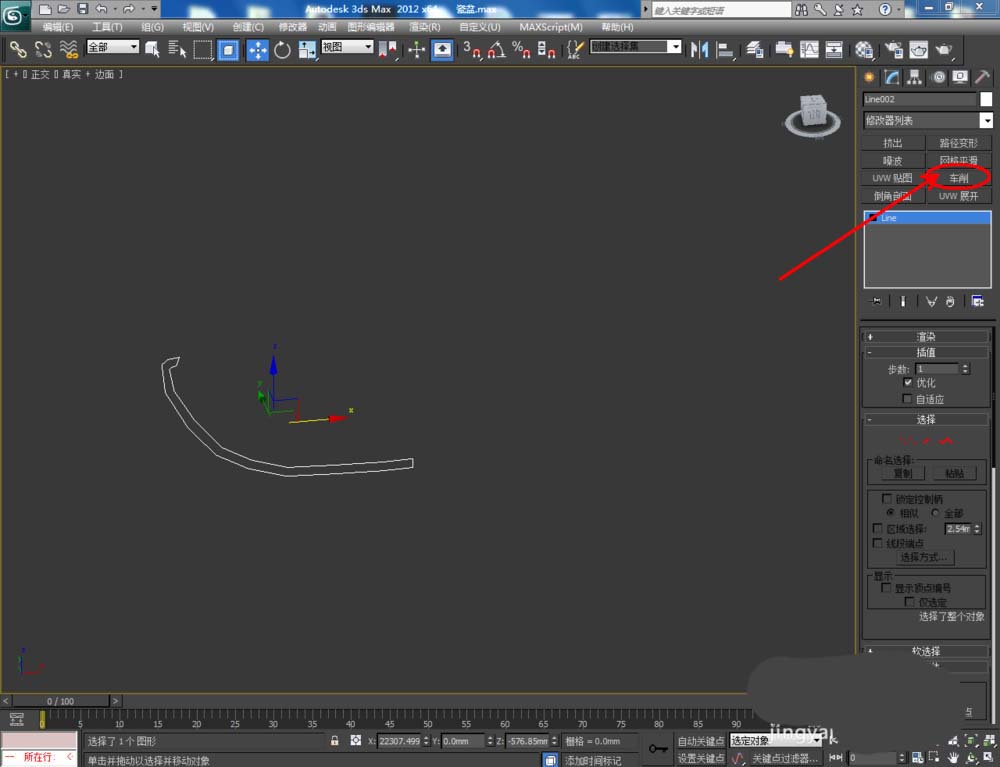Screen dimensions: 1000x767
Task: Click Configure Modifier Sets icon
Action: (x=977, y=302)
